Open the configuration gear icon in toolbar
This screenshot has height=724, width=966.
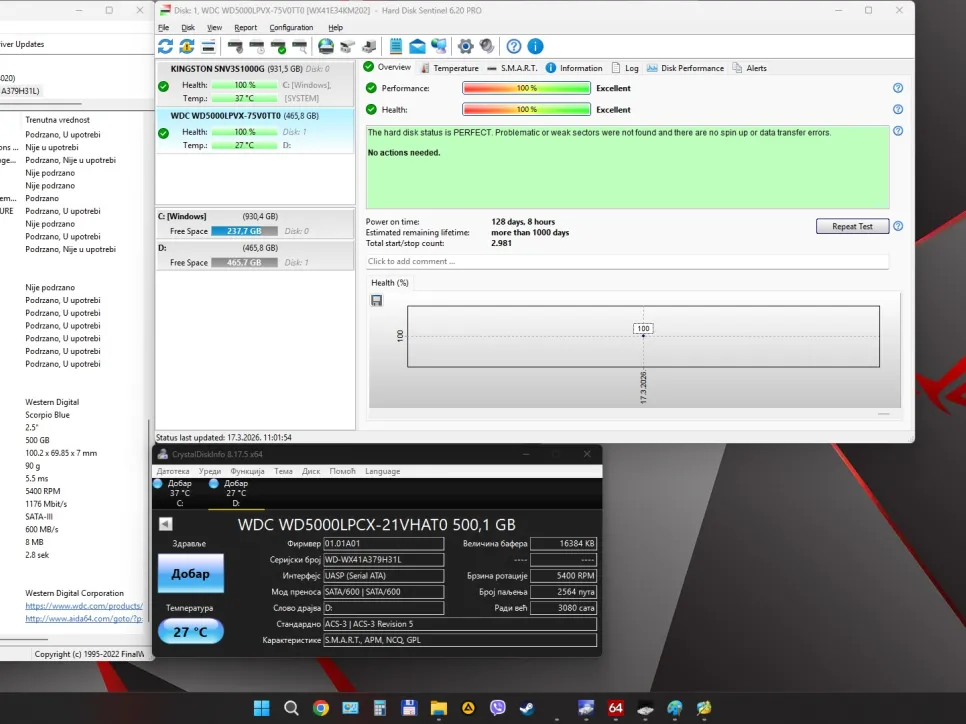pos(465,46)
